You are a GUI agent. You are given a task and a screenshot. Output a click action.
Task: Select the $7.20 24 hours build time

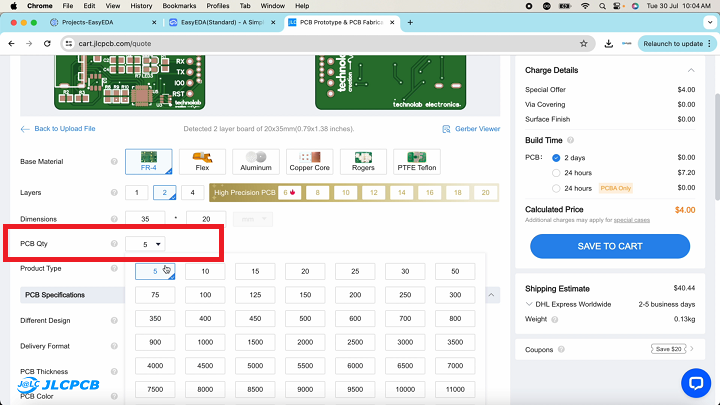click(x=556, y=173)
